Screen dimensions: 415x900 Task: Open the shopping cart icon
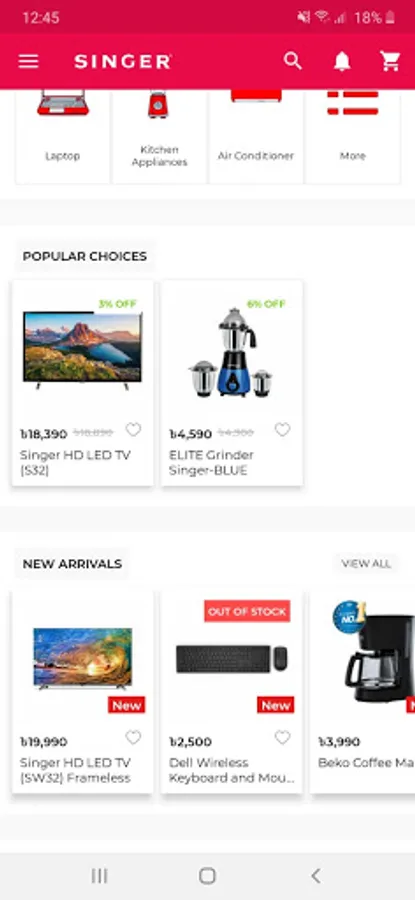[390, 61]
